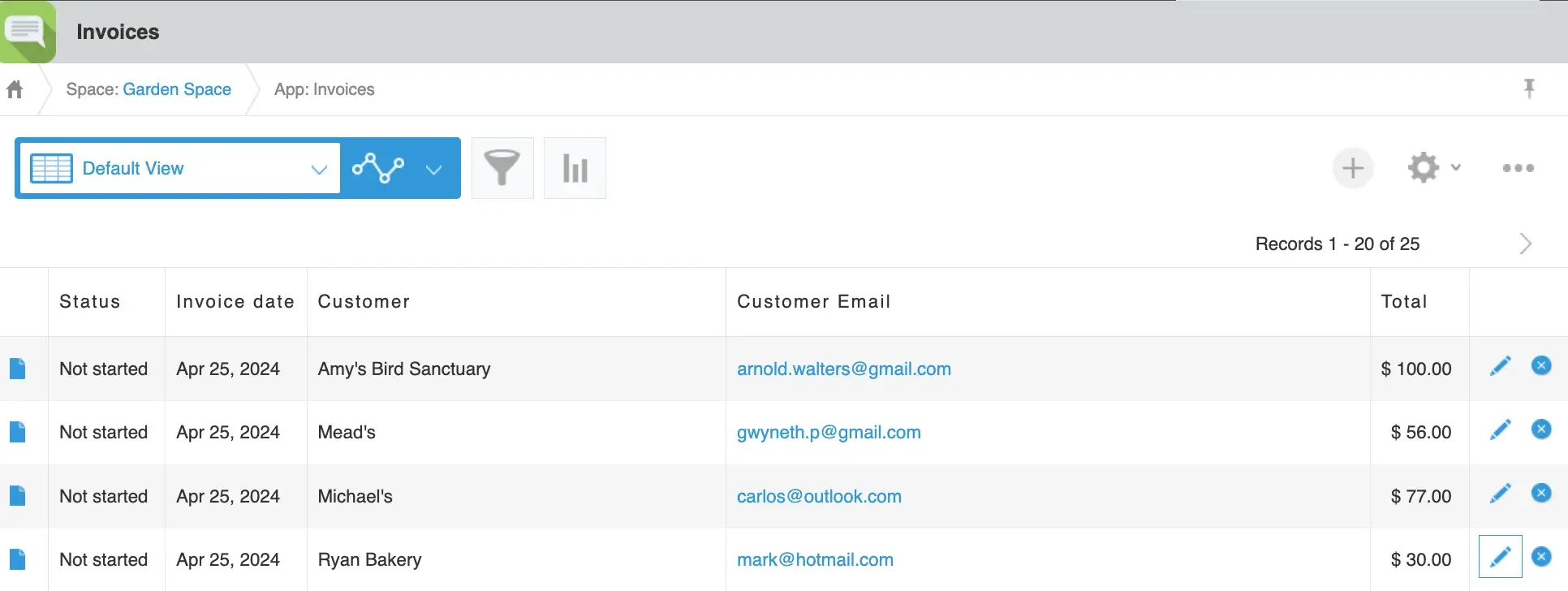Click the home icon in breadcrumb
The image size is (1568, 591).
15,89
